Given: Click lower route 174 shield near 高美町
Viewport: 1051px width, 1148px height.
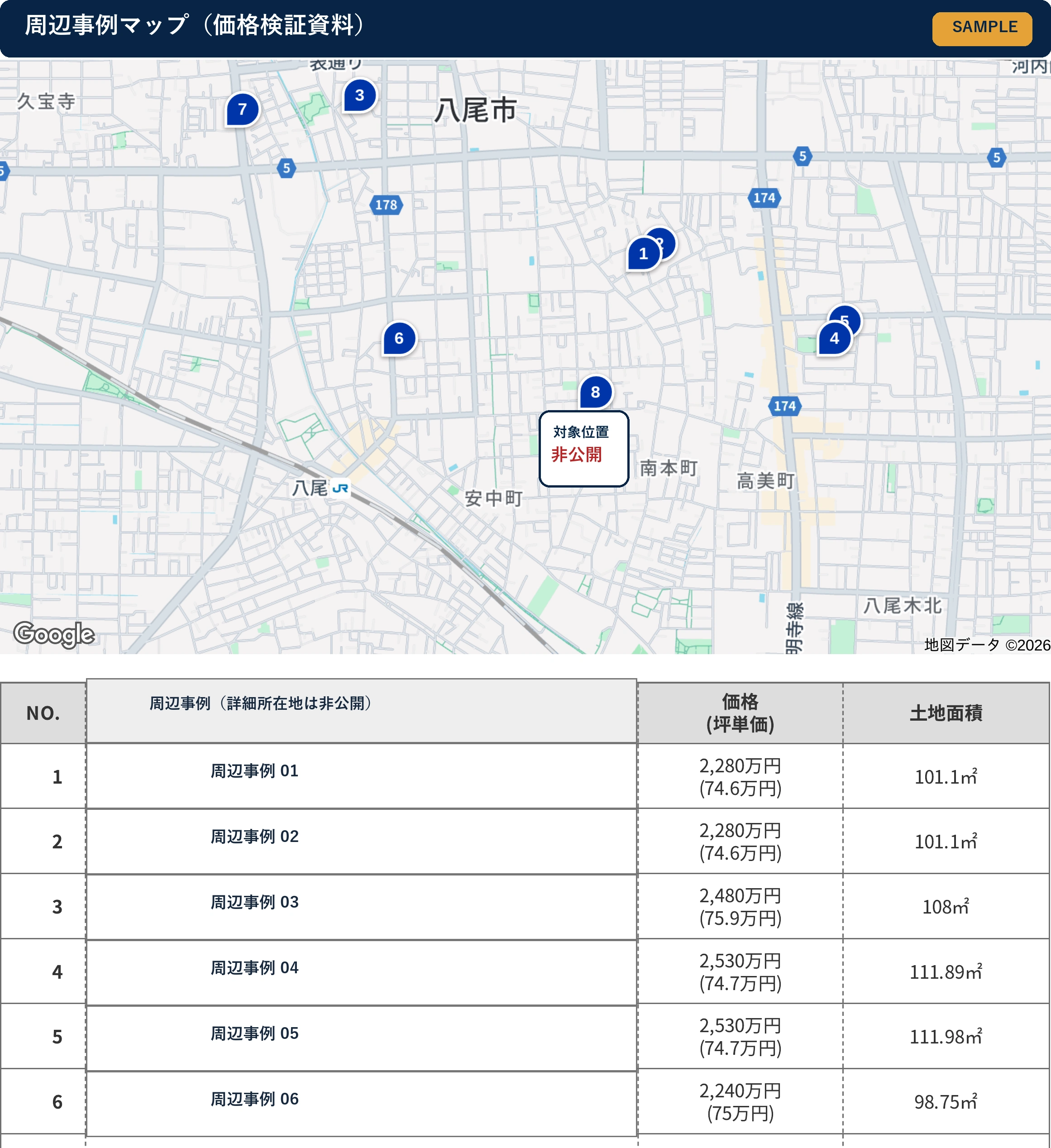Looking at the screenshot, I should [x=784, y=407].
